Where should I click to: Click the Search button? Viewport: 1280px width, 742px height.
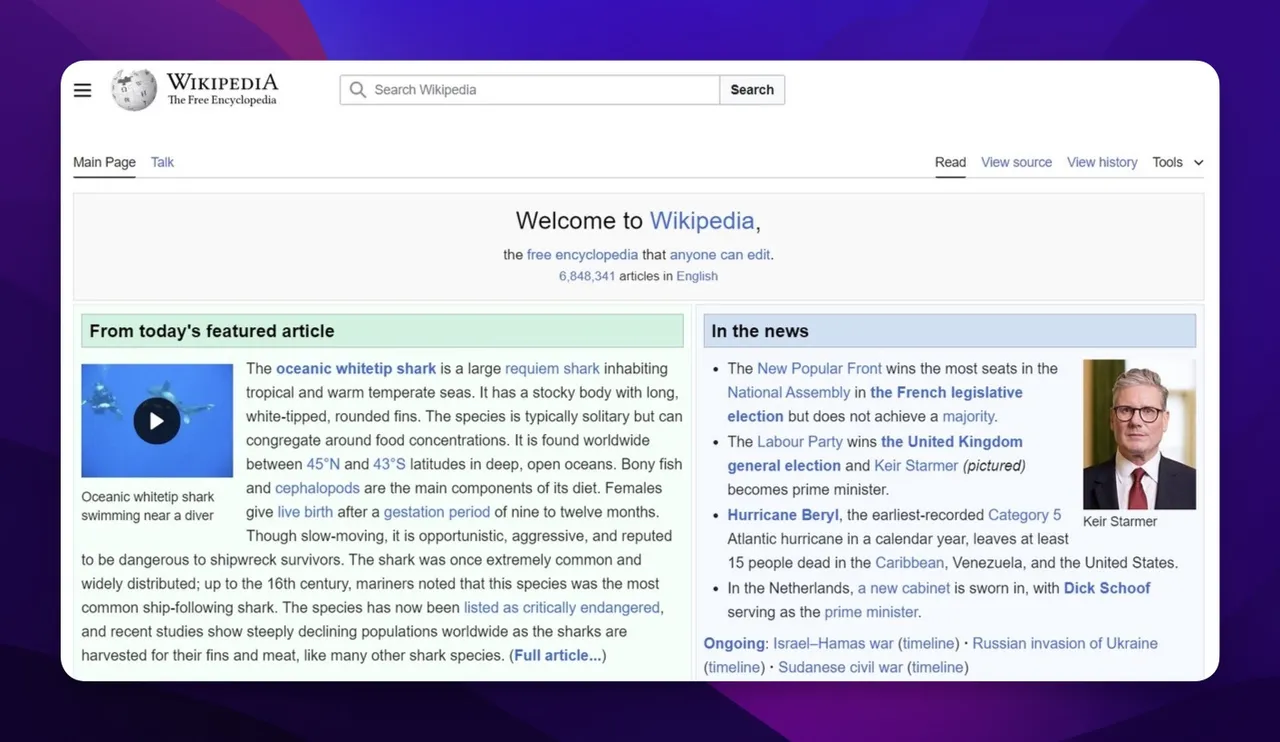(752, 90)
